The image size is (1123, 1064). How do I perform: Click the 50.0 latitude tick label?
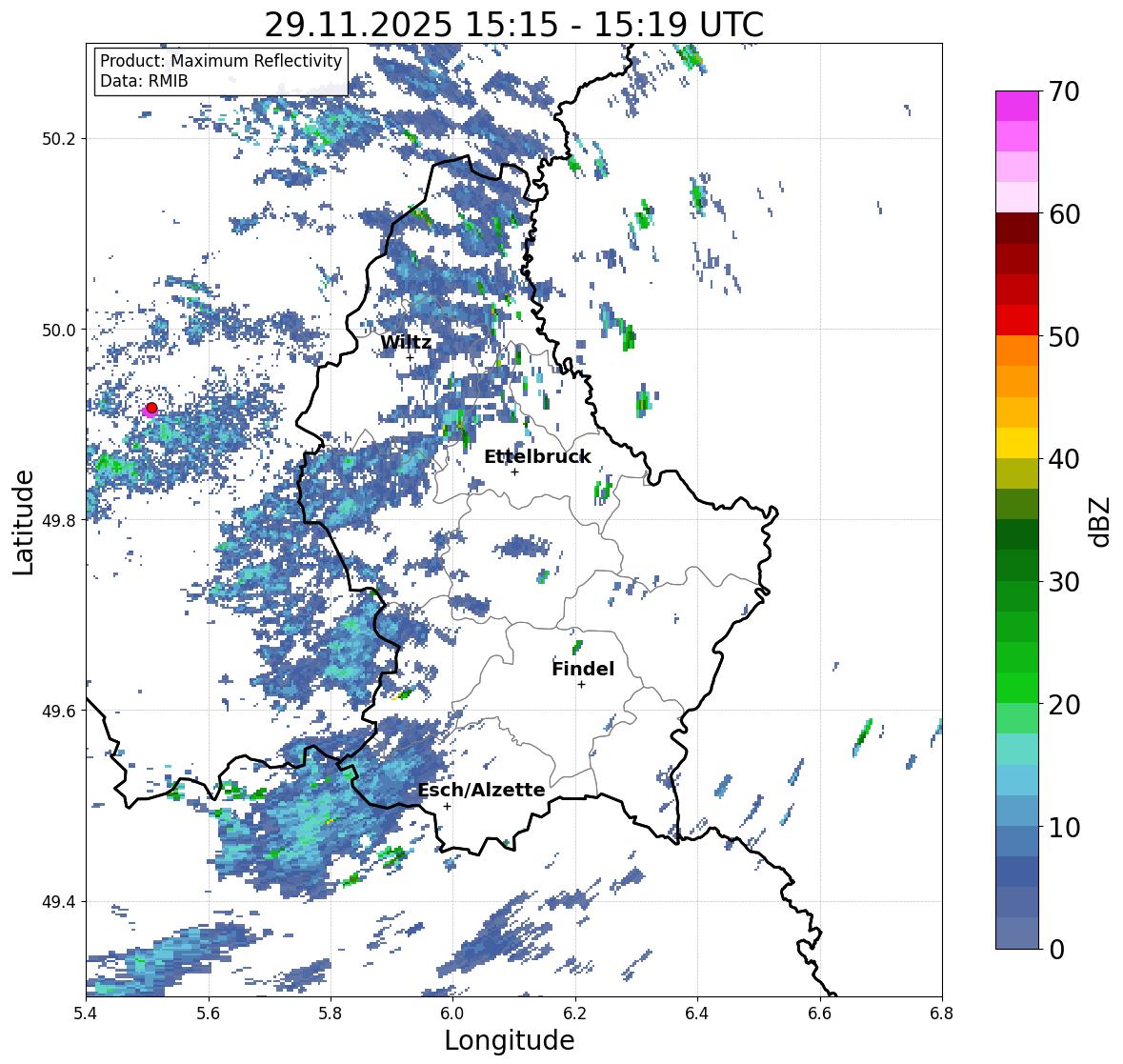click(59, 331)
